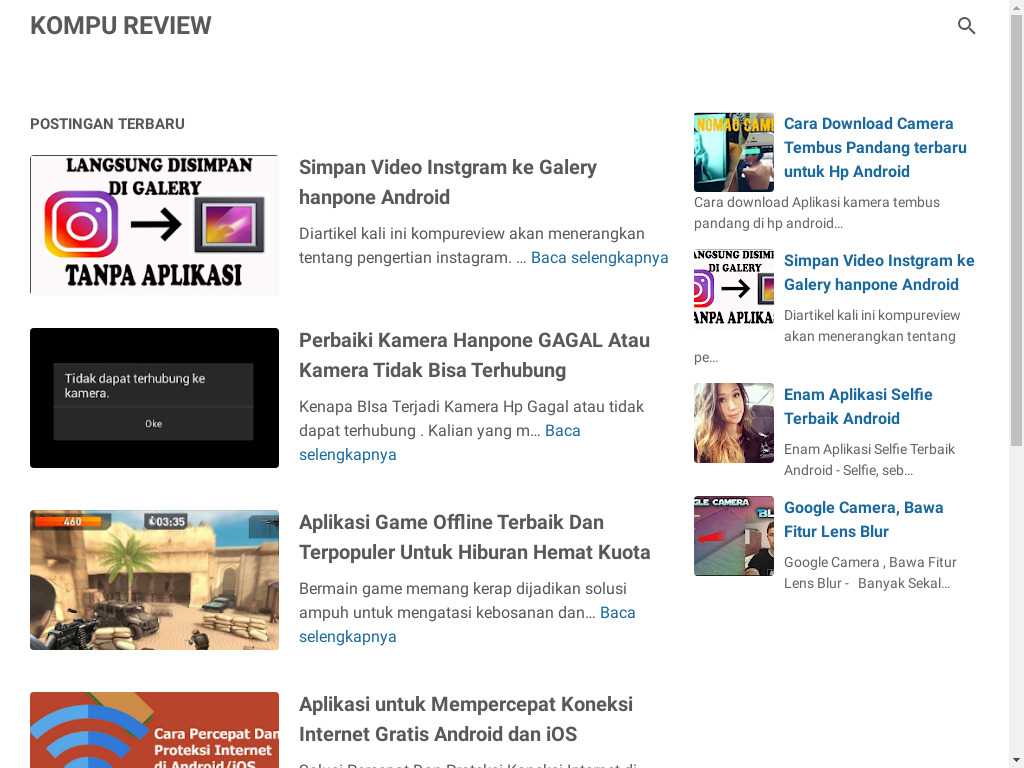The height and width of the screenshot is (768, 1024).
Task: Click the page vertical scrollbar thumb
Action: coord(1016,229)
